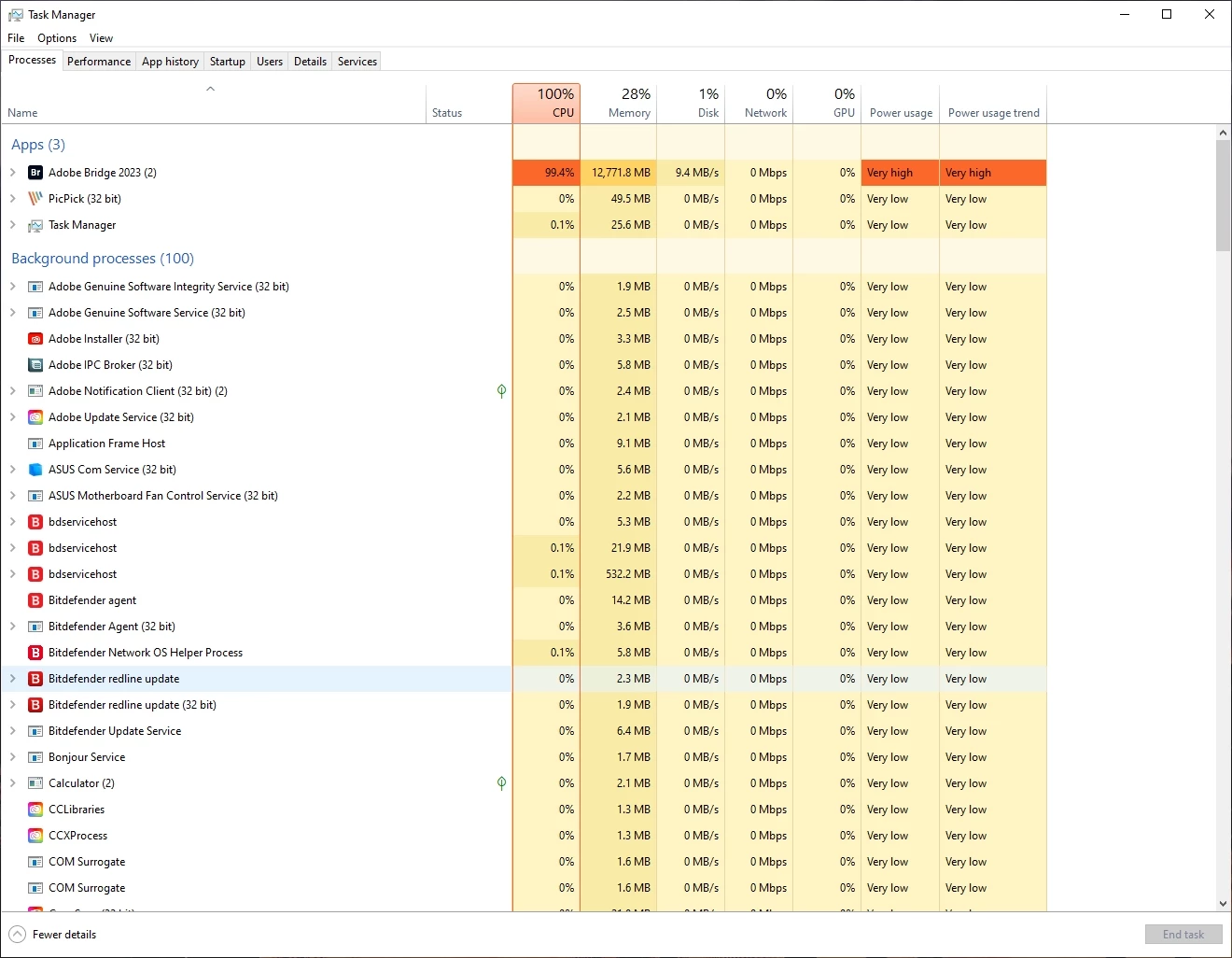Expand the PicPick (32 bit) process
This screenshot has width=1232, height=958.
click(13, 199)
